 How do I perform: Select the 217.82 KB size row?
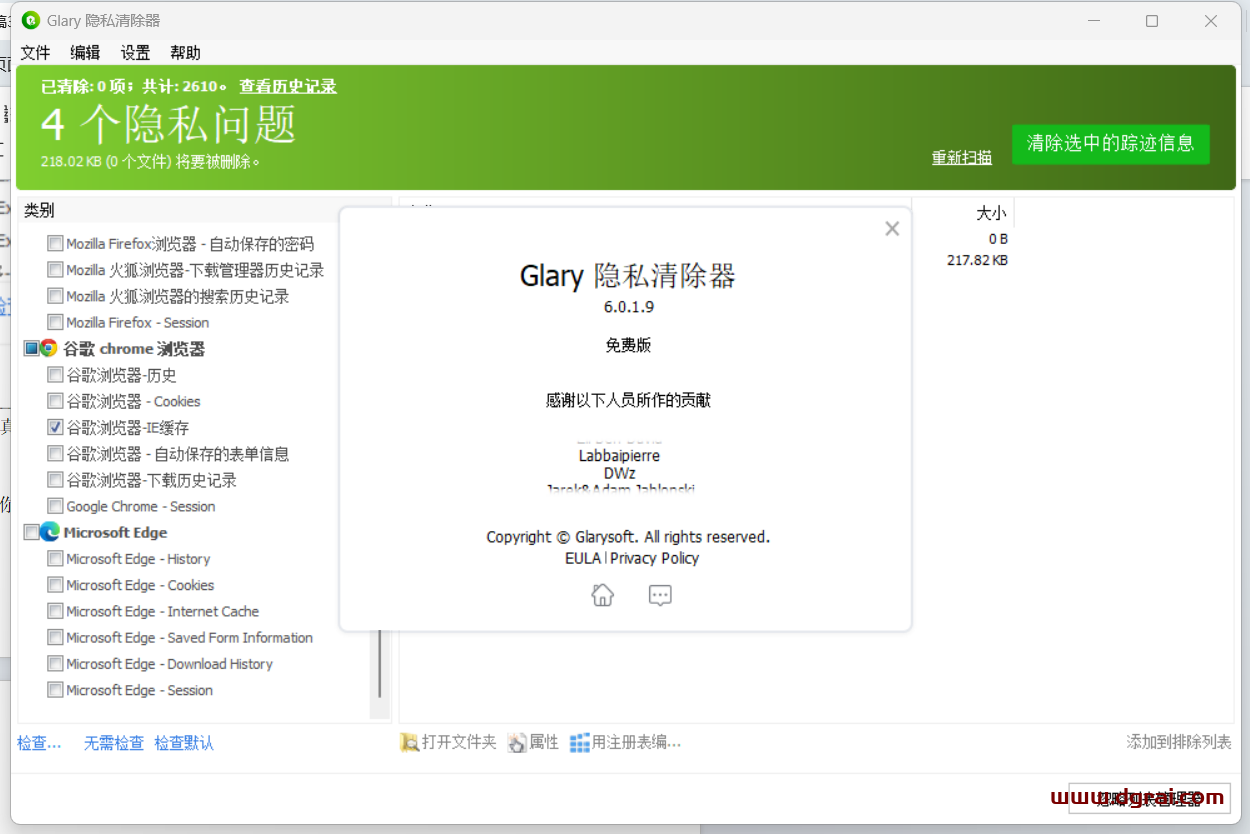click(x=977, y=260)
